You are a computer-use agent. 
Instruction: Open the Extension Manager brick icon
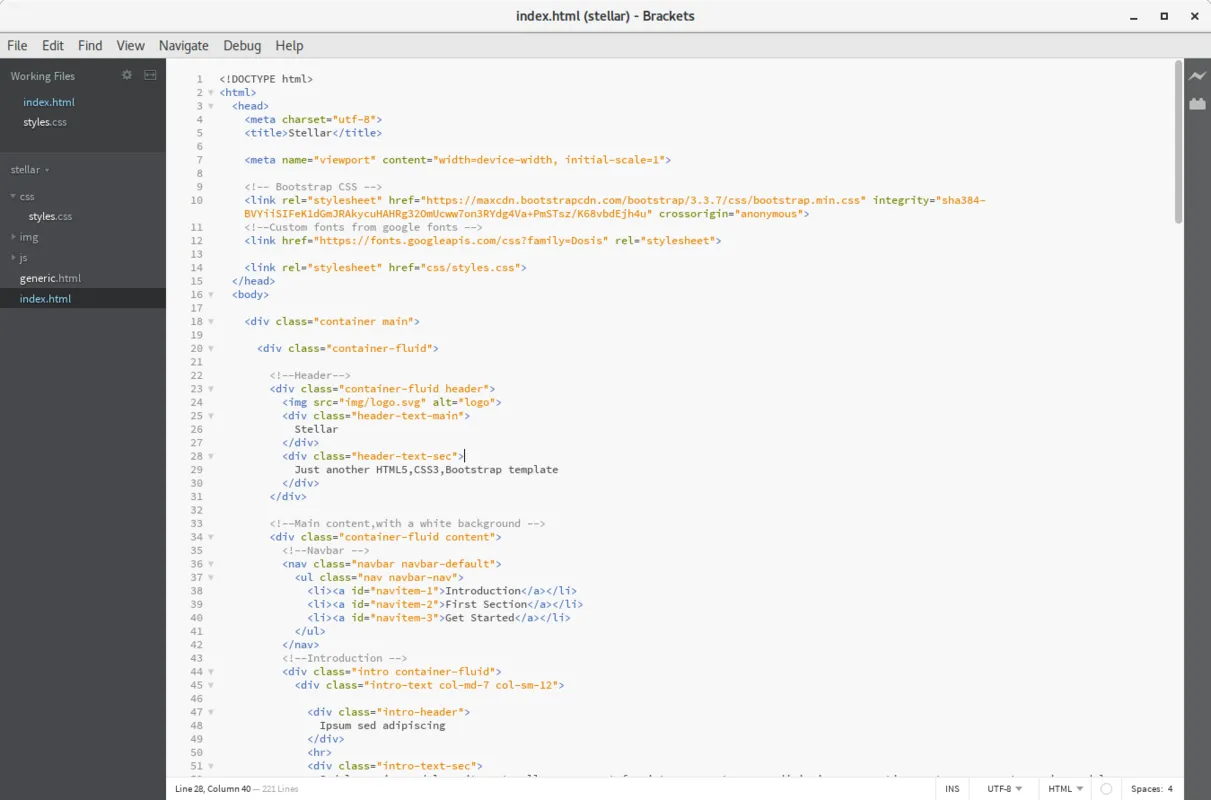coord(1197,103)
